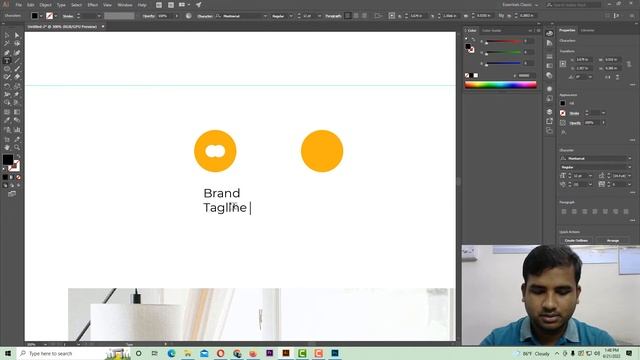Toggle the constrain width and height link
This screenshot has height=360, width=640.
point(629,64)
